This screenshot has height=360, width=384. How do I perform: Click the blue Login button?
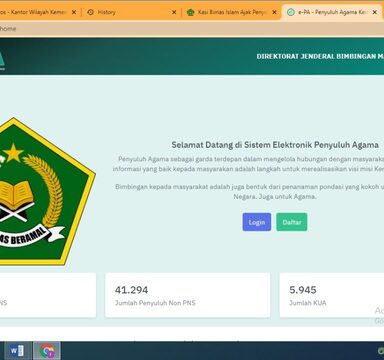257,222
